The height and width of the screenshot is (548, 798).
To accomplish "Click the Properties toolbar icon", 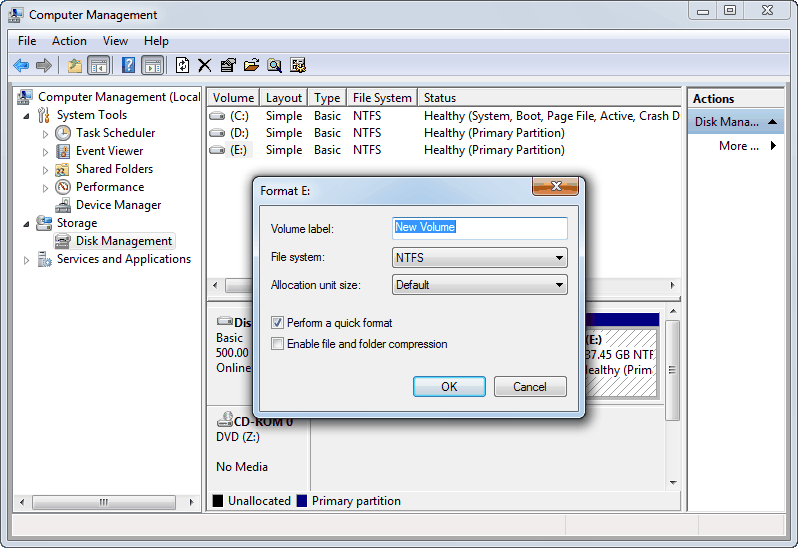I will [x=228, y=65].
